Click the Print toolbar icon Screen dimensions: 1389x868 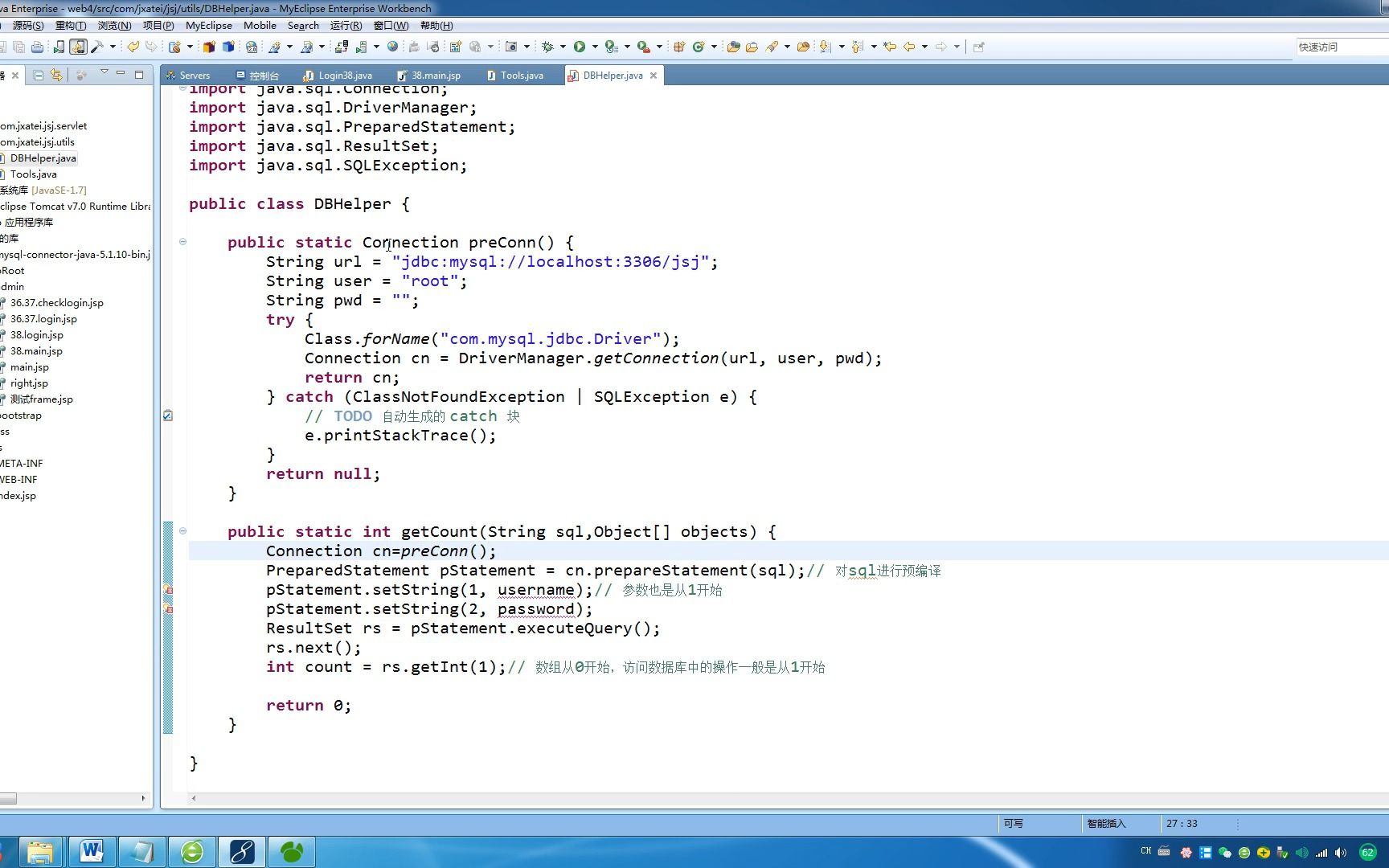click(x=37, y=47)
